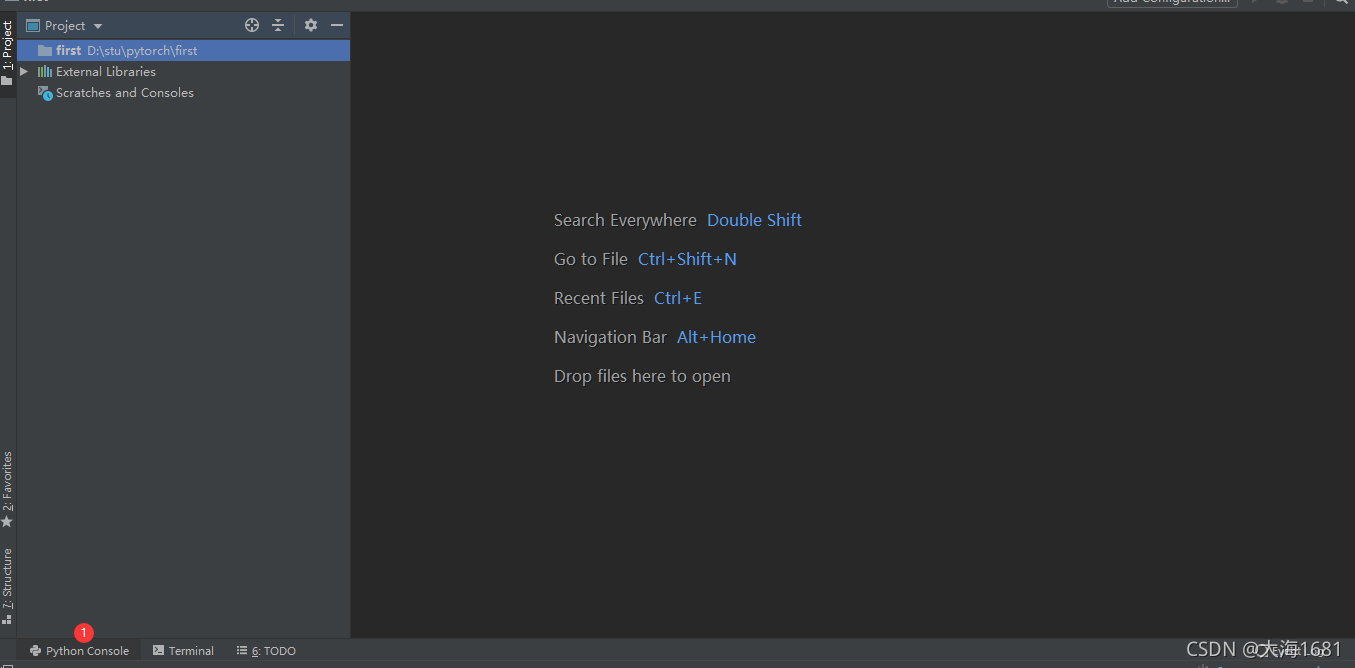
Task: Locate current file with crosshair icon
Action: pyautogui.click(x=252, y=25)
